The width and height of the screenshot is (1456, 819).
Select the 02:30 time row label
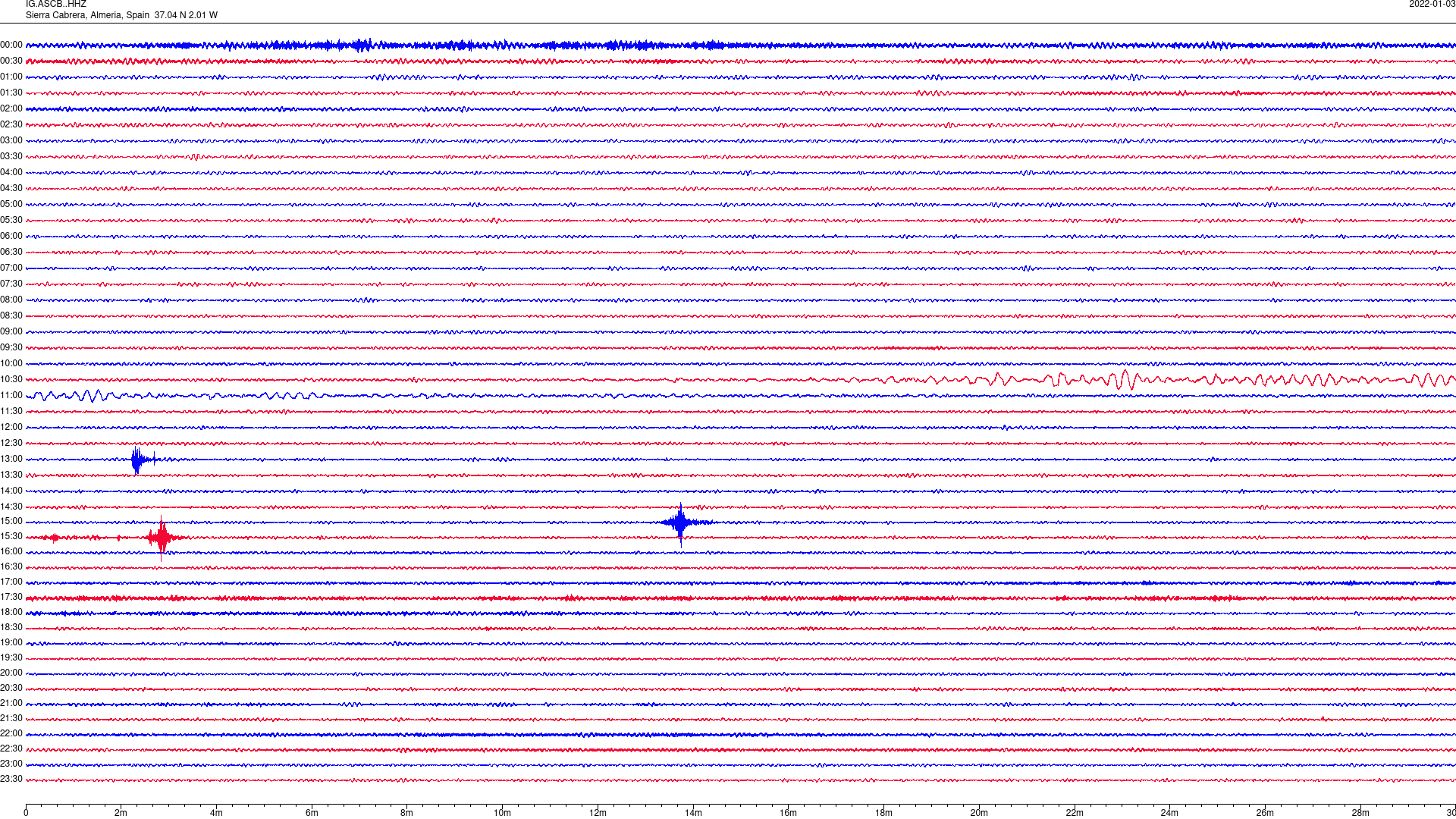pyautogui.click(x=11, y=125)
